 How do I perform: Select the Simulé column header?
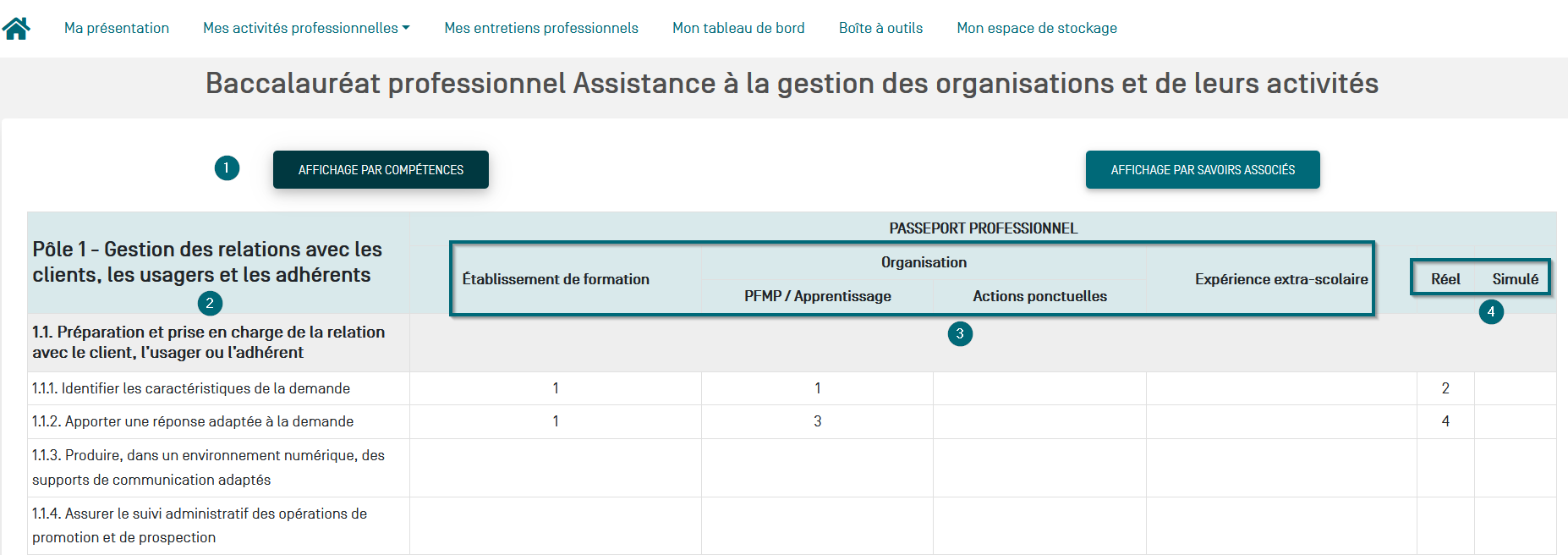click(x=1515, y=279)
